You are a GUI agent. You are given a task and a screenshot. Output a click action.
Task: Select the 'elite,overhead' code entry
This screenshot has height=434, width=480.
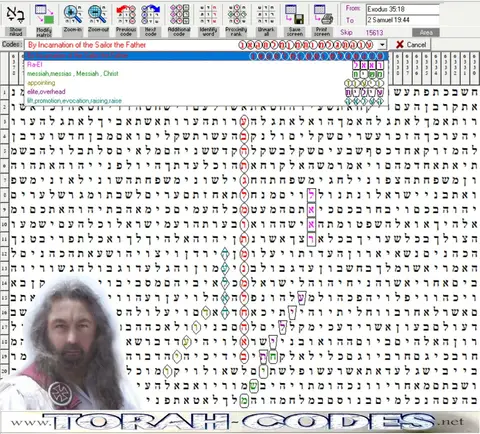206,92
